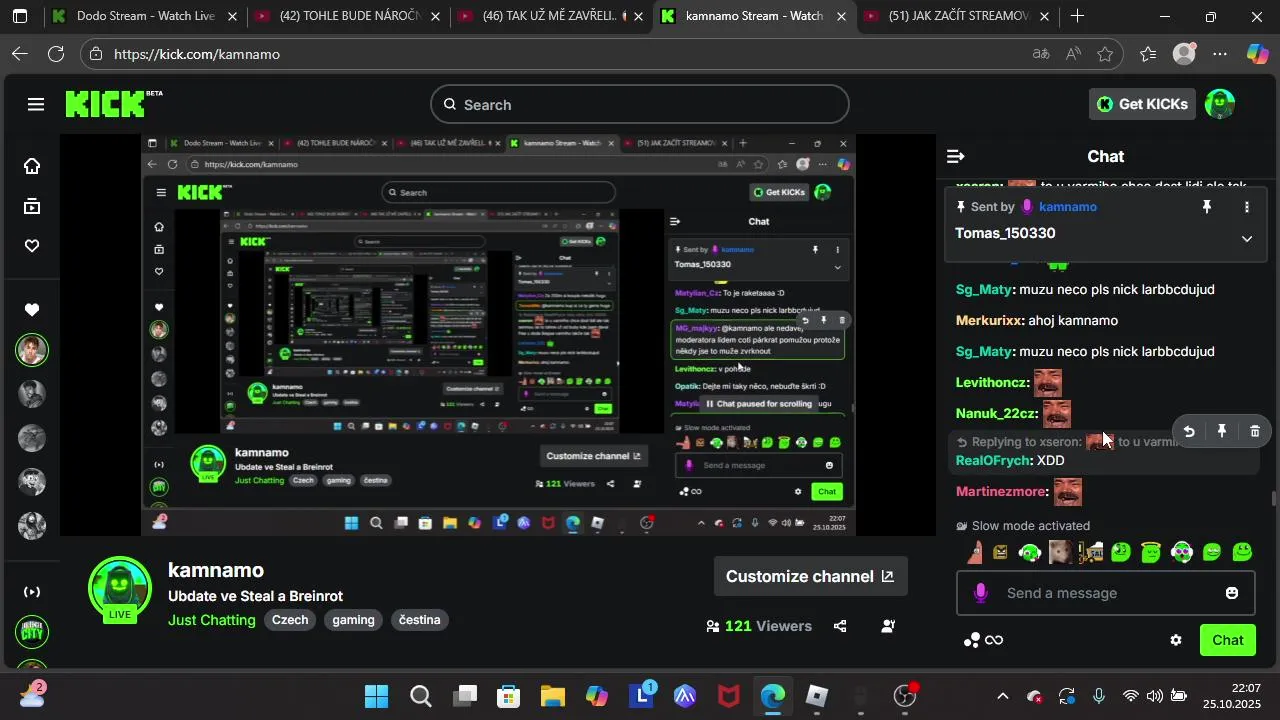1280x720 pixels.
Task: Click the Search field on Kick
Action: click(640, 104)
